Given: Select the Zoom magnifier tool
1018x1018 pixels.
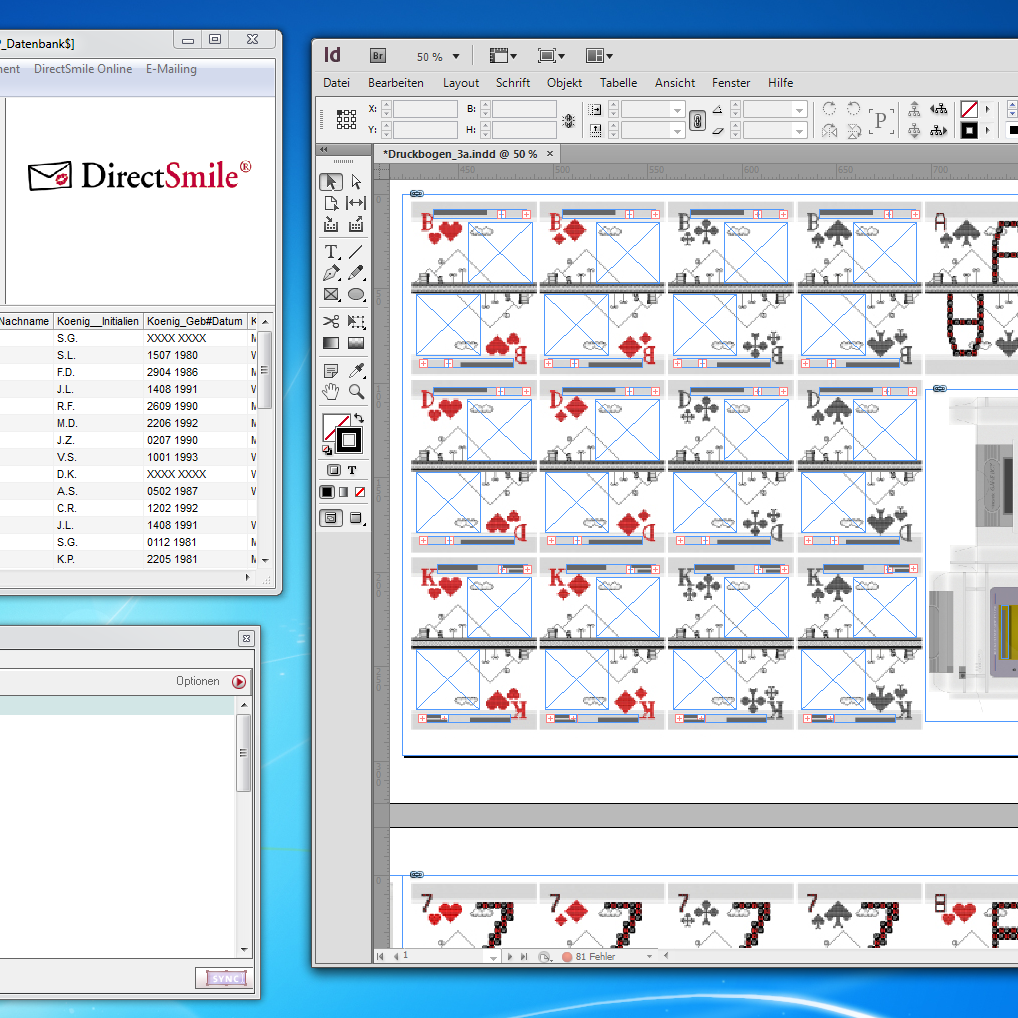Looking at the screenshot, I should click(x=356, y=391).
